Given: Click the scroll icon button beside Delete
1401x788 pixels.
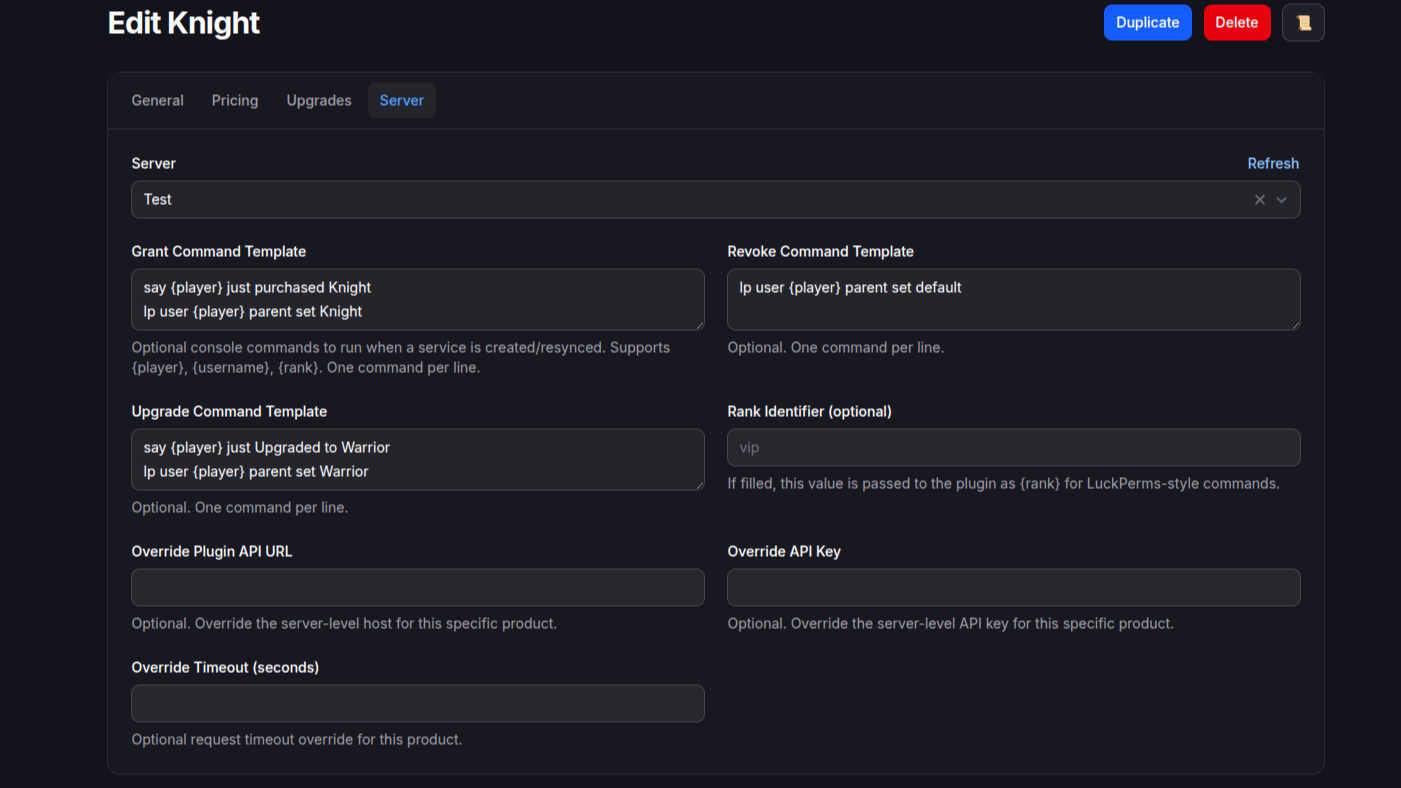Looking at the screenshot, I should [1303, 23].
